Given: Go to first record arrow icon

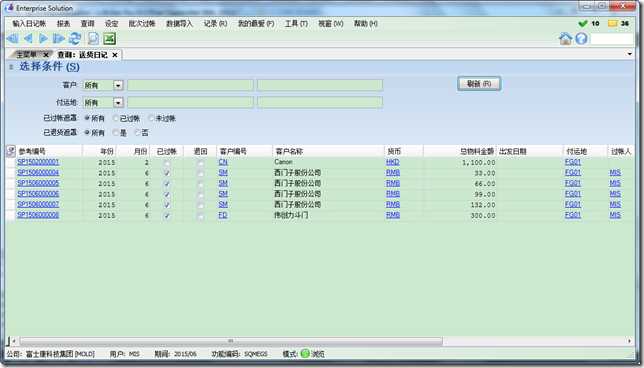Looking at the screenshot, I should 13,39.
